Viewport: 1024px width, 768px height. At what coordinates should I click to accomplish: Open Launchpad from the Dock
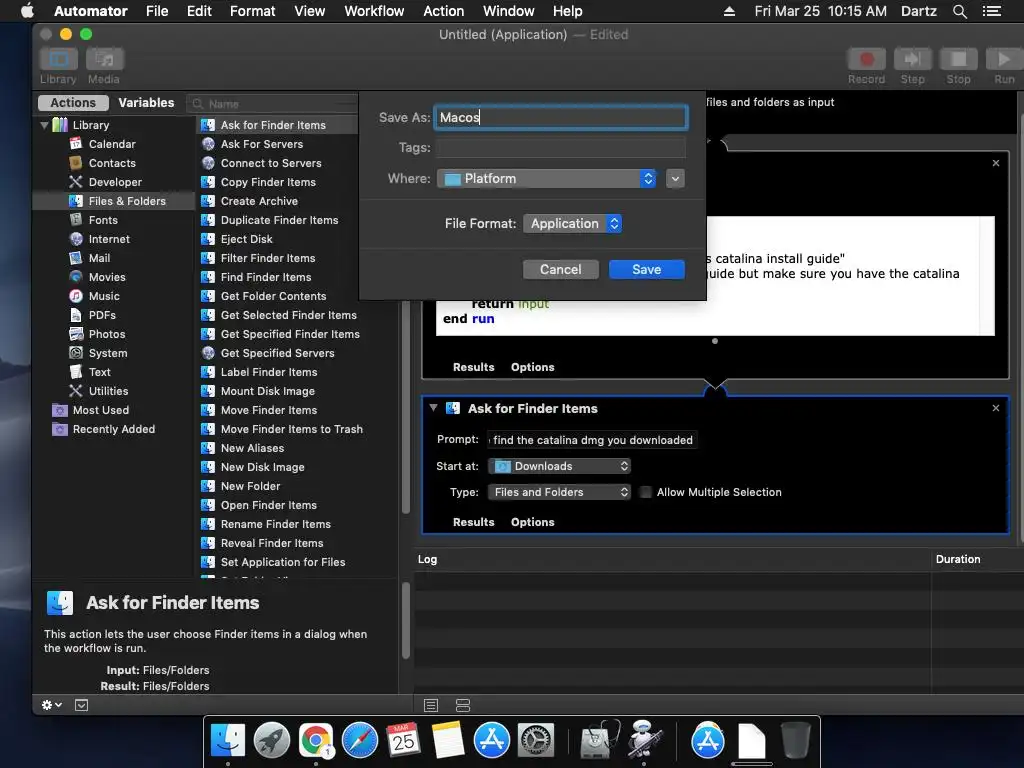(x=272, y=741)
